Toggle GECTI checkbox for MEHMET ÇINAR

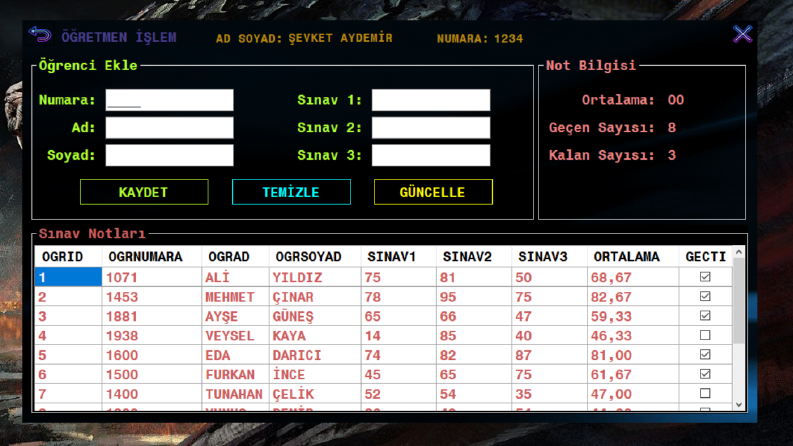pyautogui.click(x=705, y=296)
